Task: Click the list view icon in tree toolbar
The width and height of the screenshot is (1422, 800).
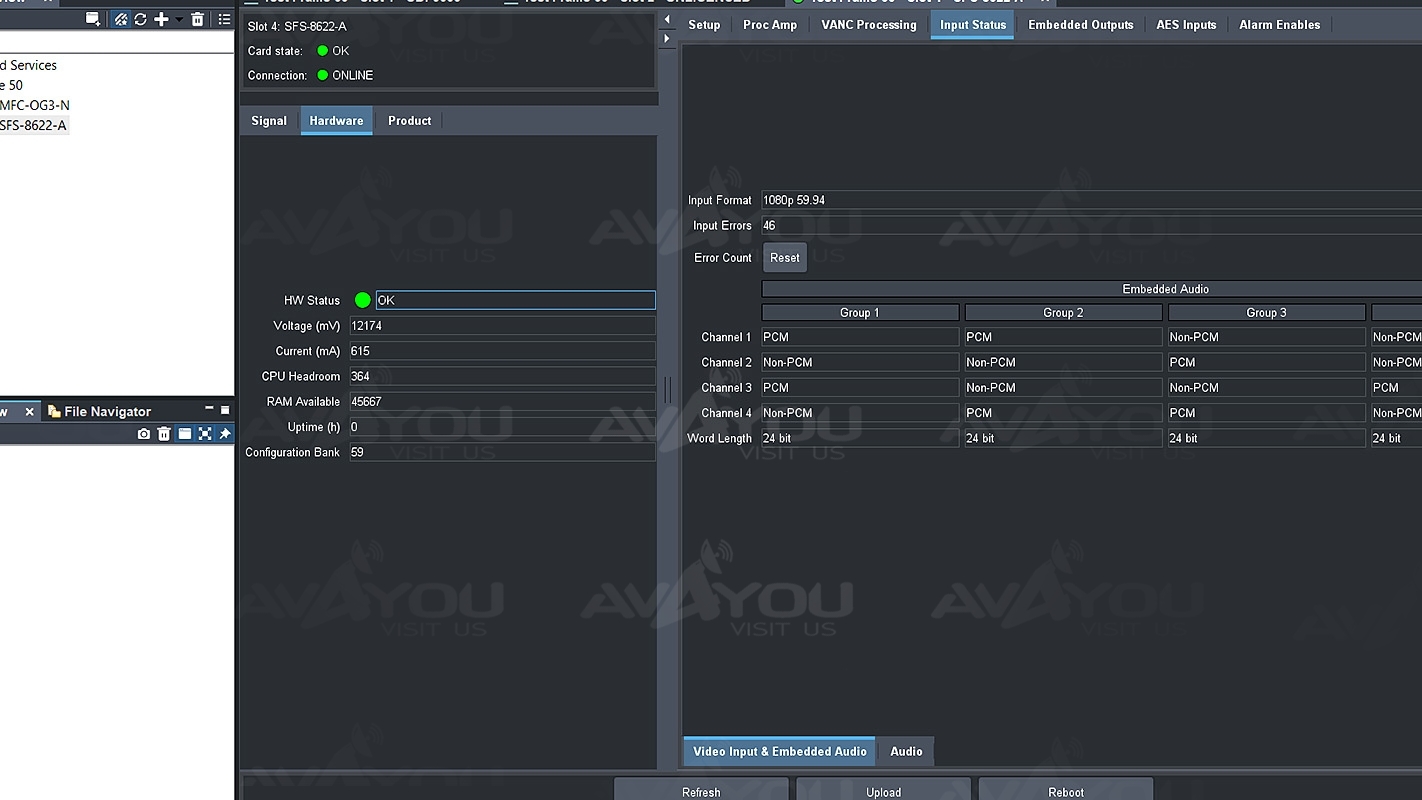Action: [x=224, y=19]
